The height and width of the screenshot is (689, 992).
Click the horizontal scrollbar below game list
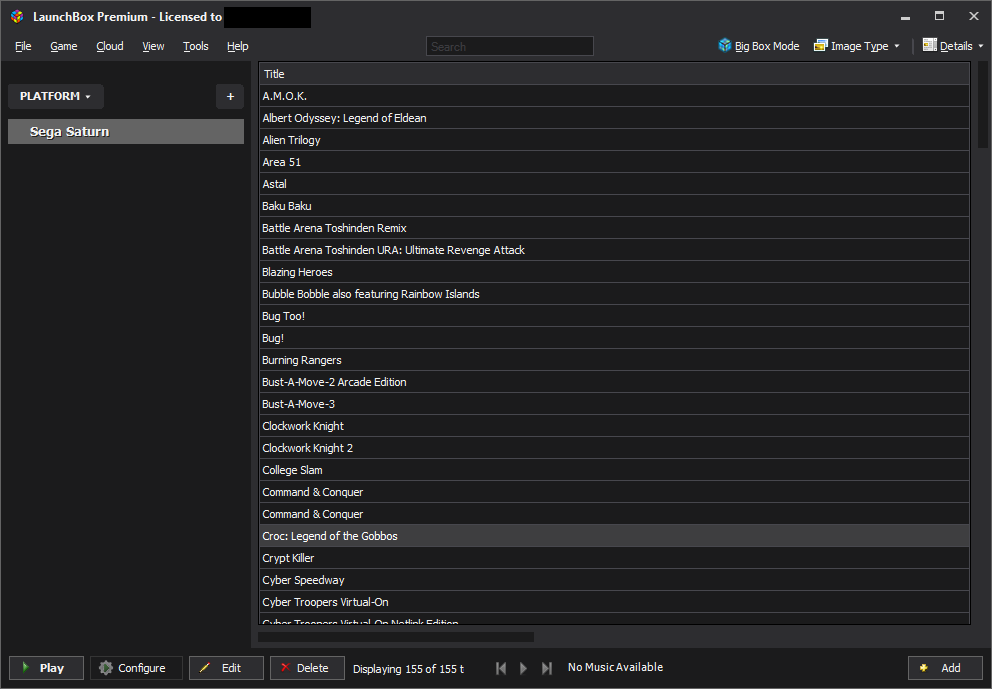click(396, 637)
